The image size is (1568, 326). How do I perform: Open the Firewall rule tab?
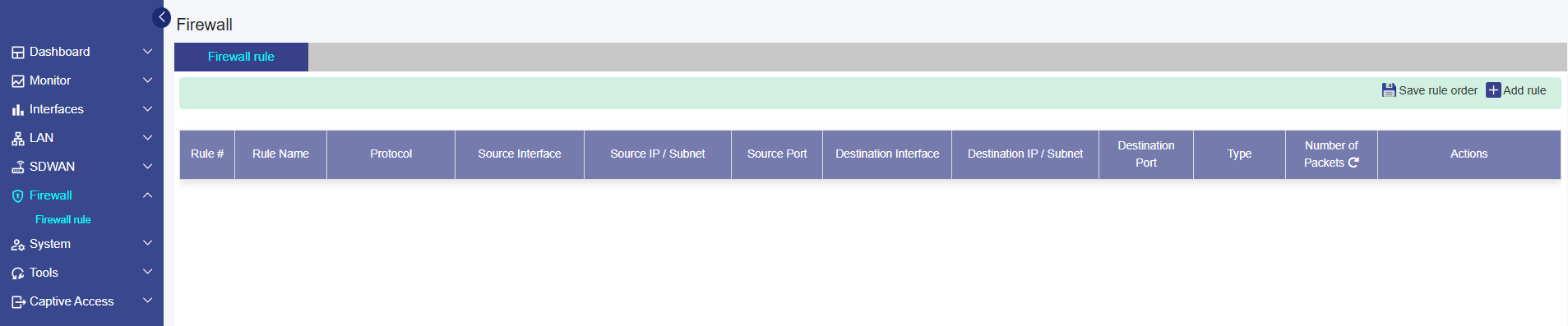(x=241, y=57)
